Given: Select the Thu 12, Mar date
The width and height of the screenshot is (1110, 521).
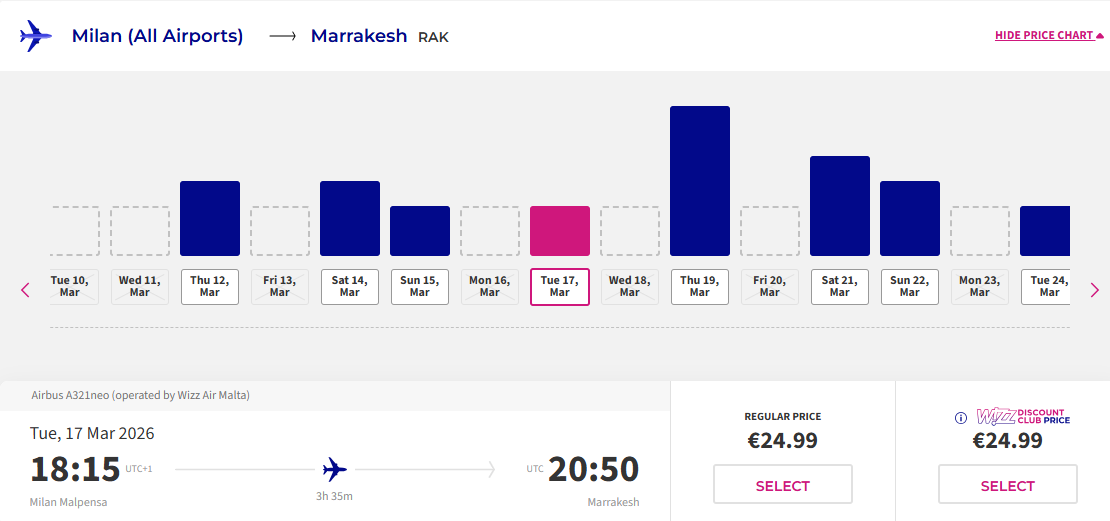Looking at the screenshot, I should point(210,287).
